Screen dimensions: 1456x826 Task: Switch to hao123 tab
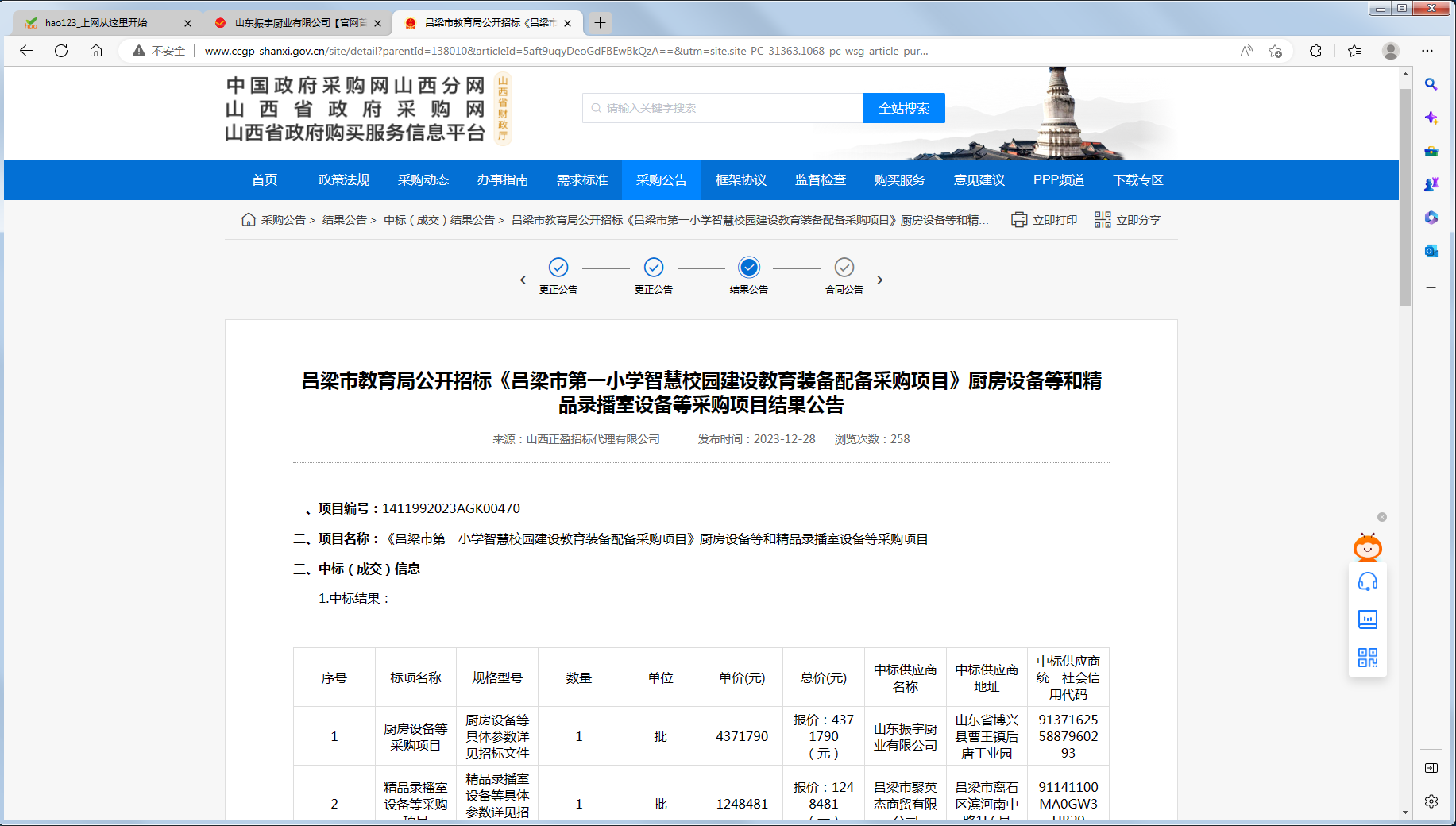[107, 23]
